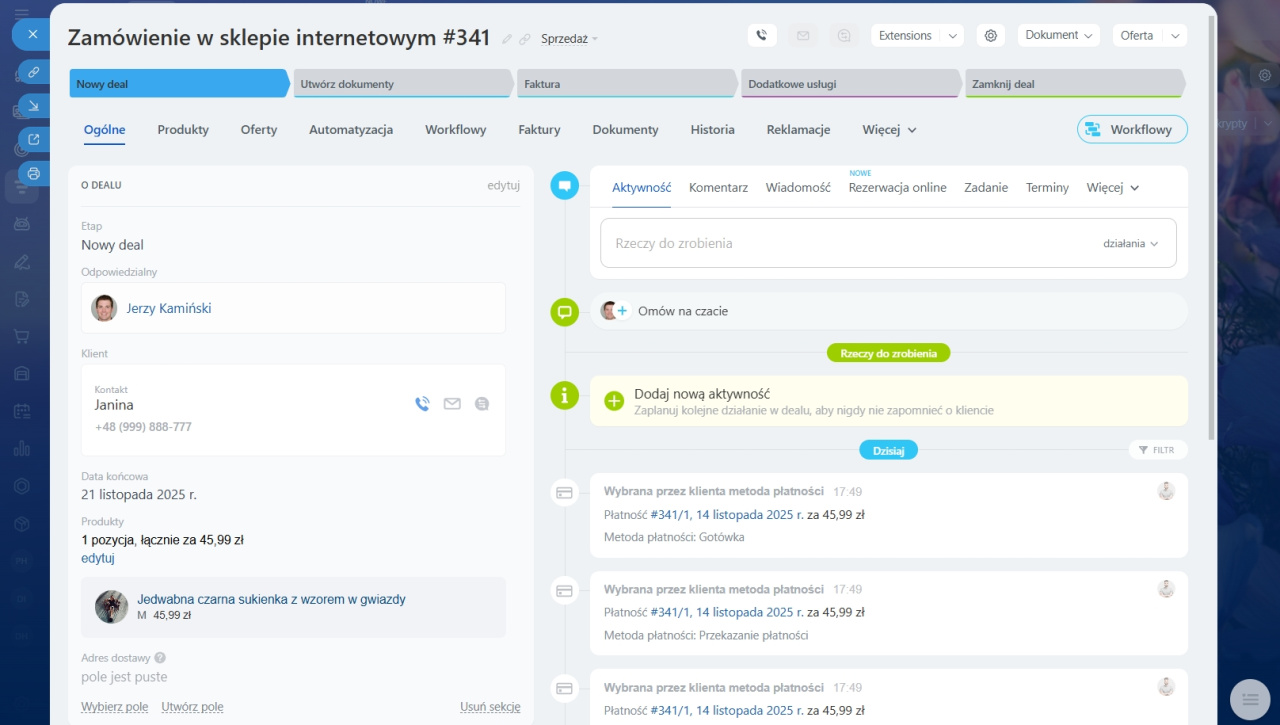Click the print icon on left panel
The image size is (1280, 725).
point(33,174)
